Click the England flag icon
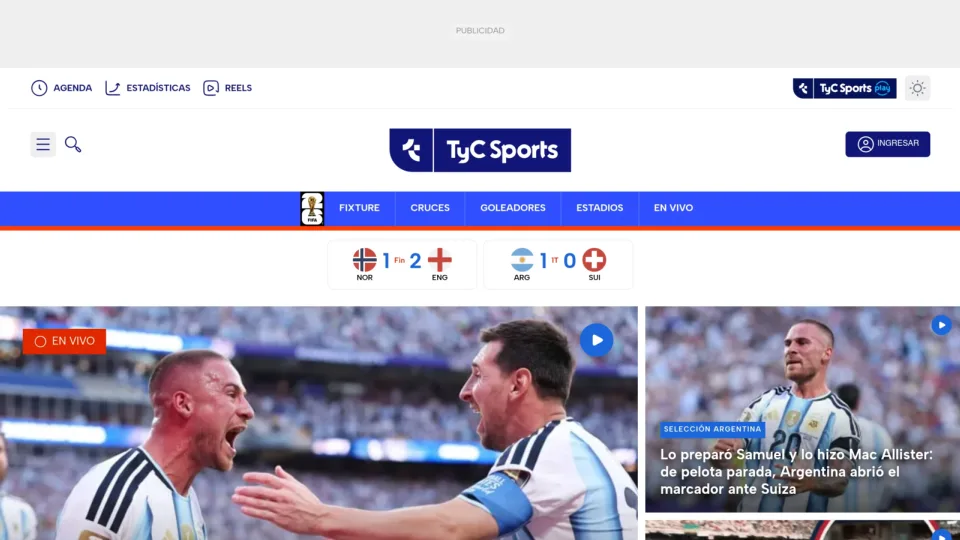 pyautogui.click(x=440, y=260)
